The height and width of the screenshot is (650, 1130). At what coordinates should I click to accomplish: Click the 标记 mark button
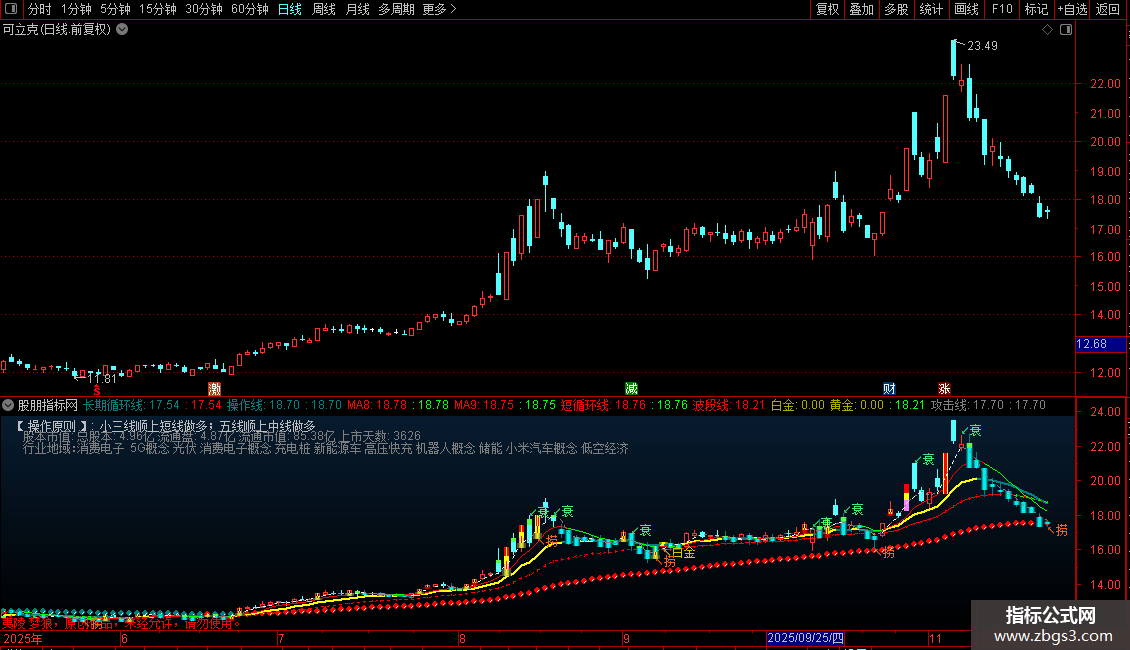(1036, 9)
